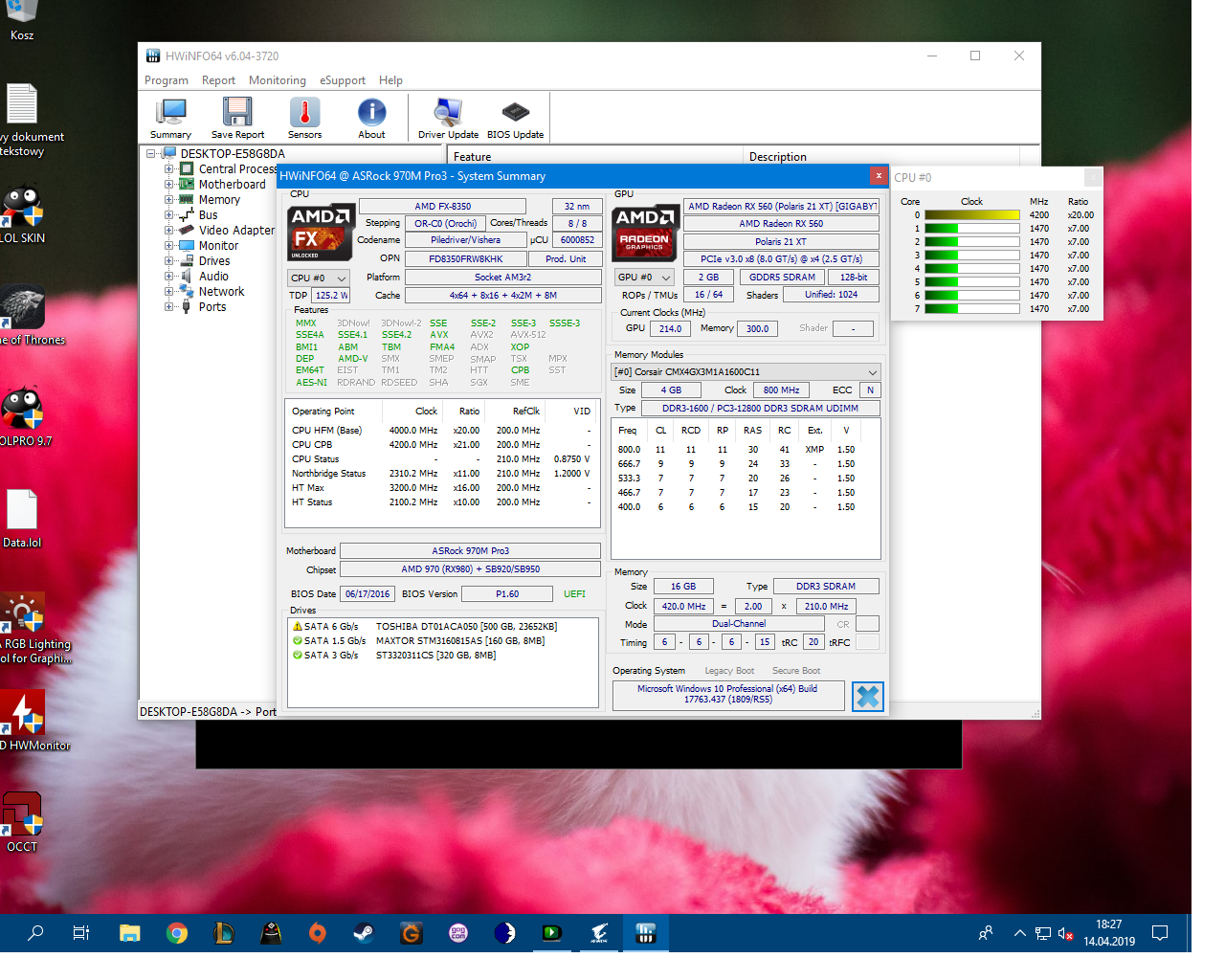Expand the Memory tree node

coord(168,199)
